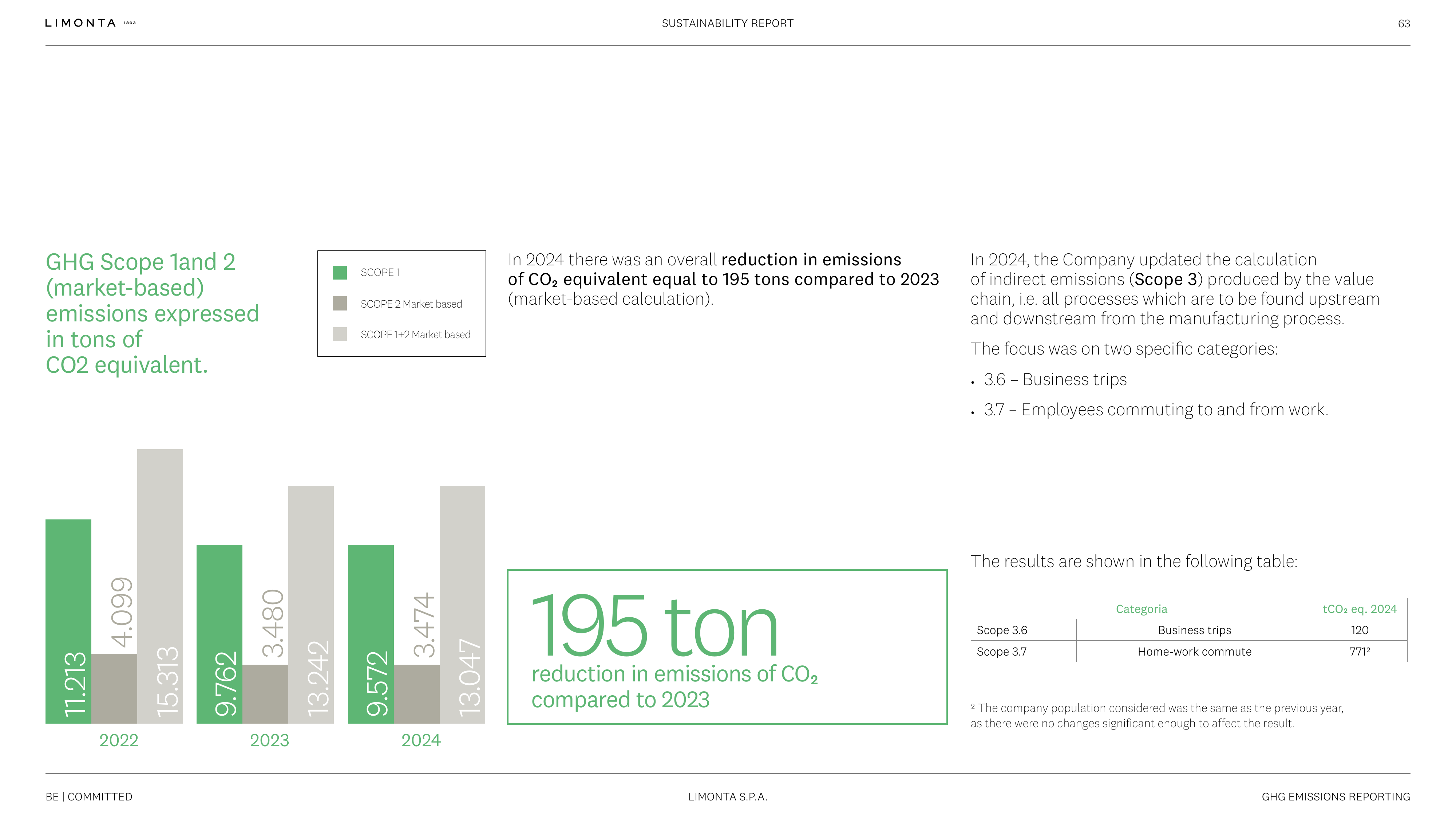
Task: Click the 2024 Scope 1 bar labeled 9.572
Action: [371, 634]
